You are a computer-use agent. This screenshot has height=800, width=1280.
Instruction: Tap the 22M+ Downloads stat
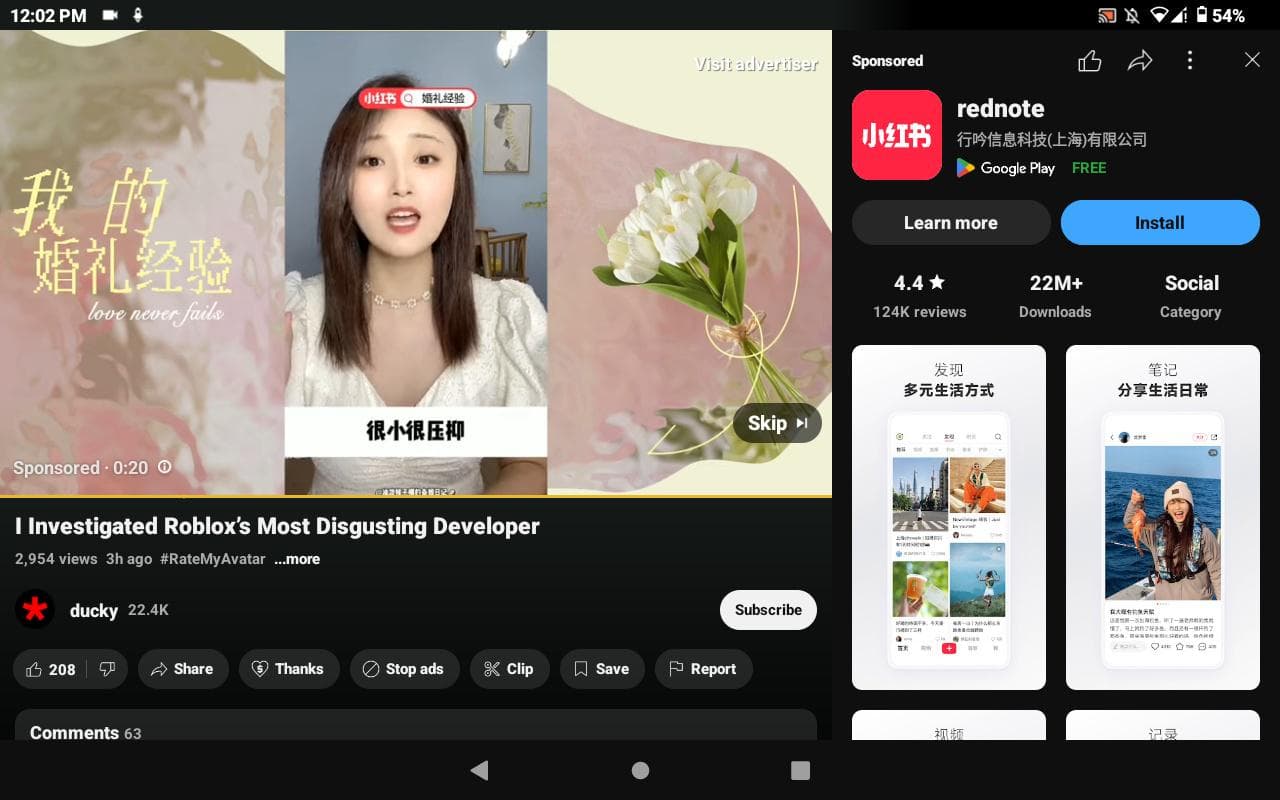click(x=1055, y=296)
